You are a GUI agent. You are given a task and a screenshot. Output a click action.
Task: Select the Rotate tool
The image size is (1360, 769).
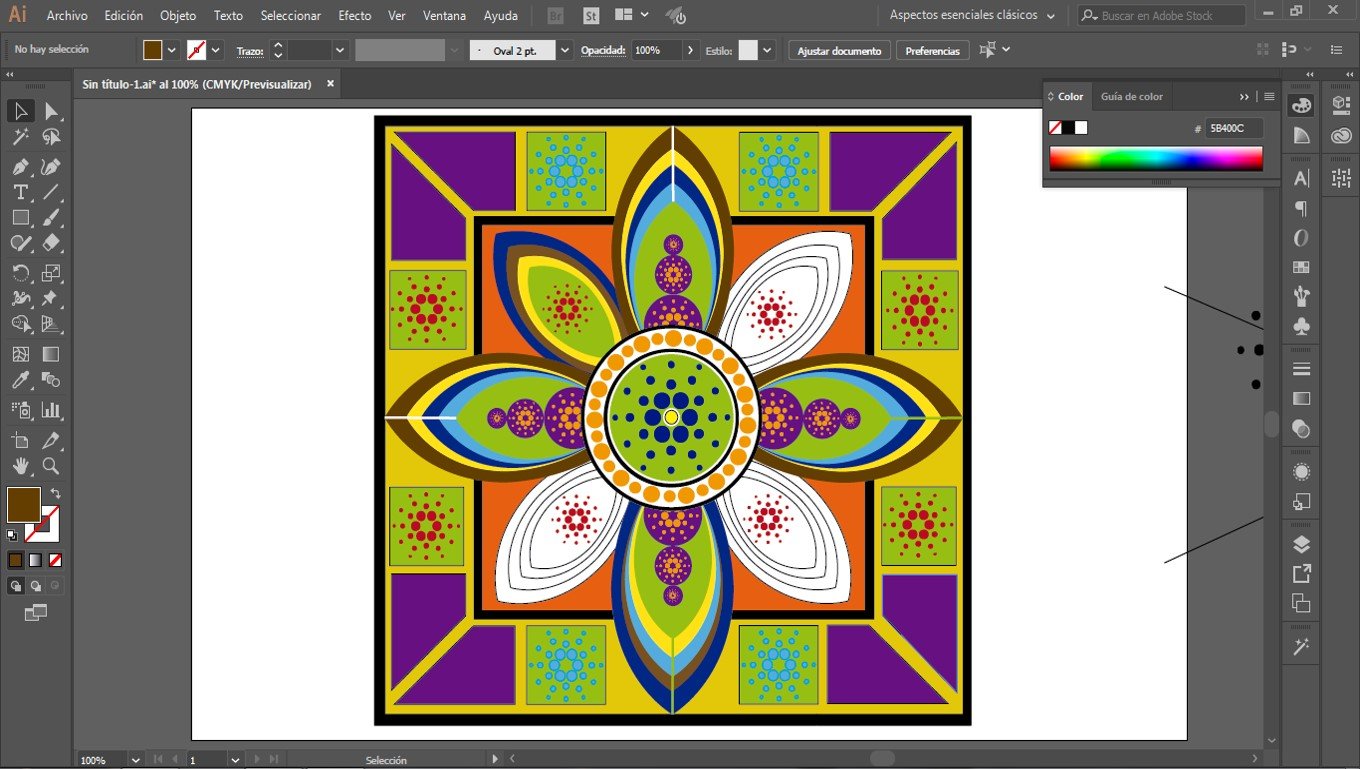(x=20, y=273)
